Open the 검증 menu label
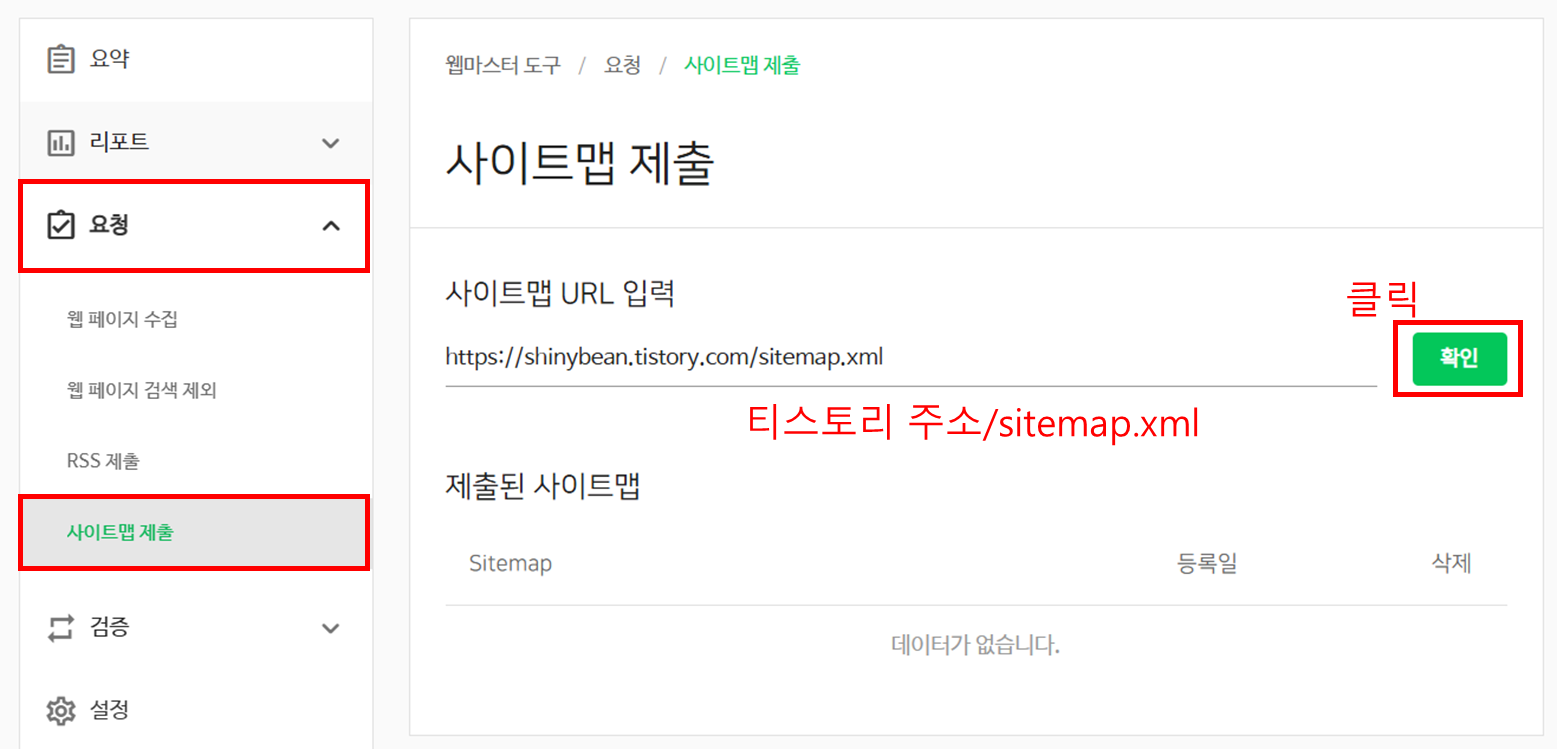This screenshot has width=1557, height=749. 109,628
